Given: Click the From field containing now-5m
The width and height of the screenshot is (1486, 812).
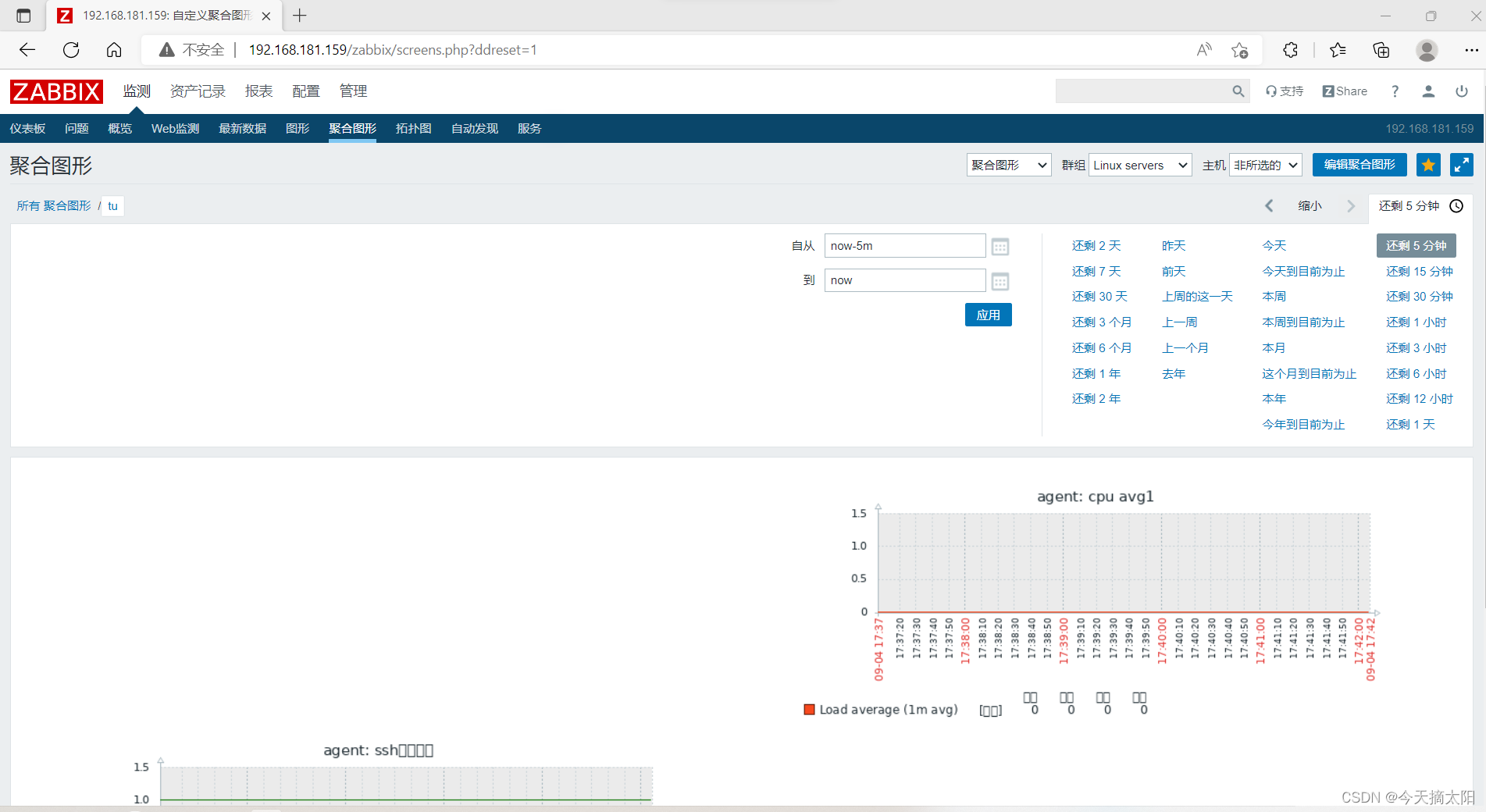Looking at the screenshot, I should 905,246.
